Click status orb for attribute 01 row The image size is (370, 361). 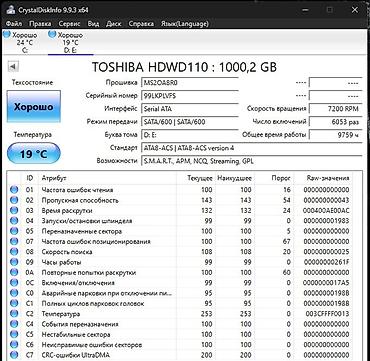14,190
